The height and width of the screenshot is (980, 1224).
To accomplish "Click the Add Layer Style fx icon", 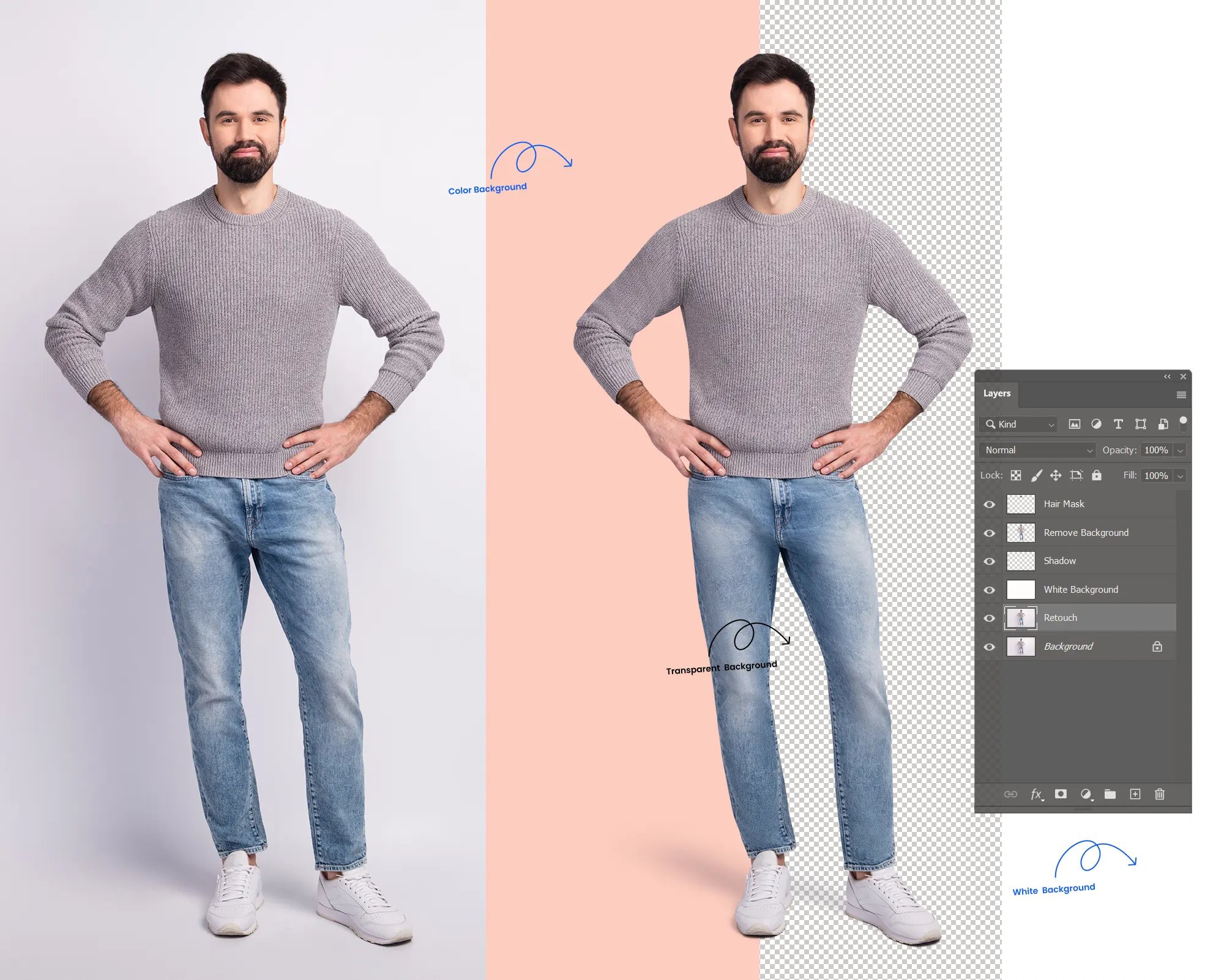I will (x=1034, y=793).
